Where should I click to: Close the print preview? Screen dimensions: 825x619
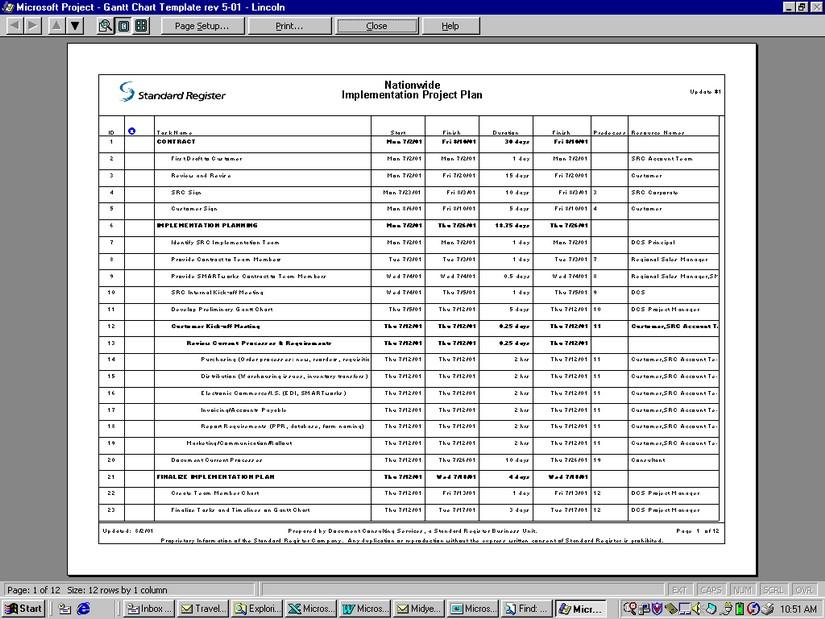click(377, 26)
